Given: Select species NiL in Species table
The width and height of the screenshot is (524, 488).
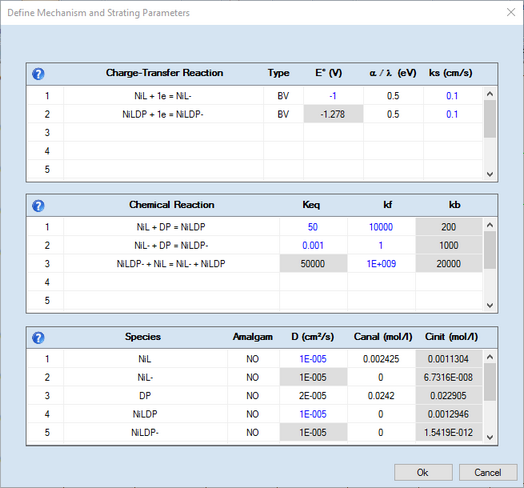Looking at the screenshot, I should 145,359.
